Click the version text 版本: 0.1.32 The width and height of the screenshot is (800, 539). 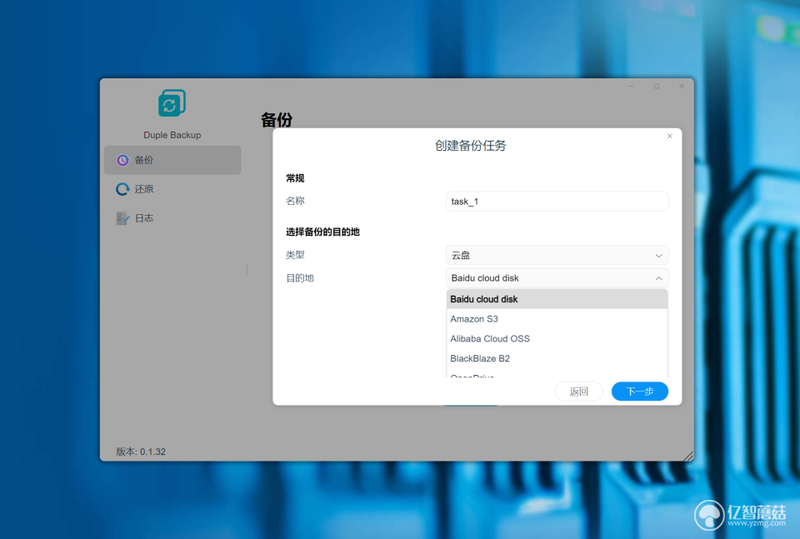coord(141,452)
